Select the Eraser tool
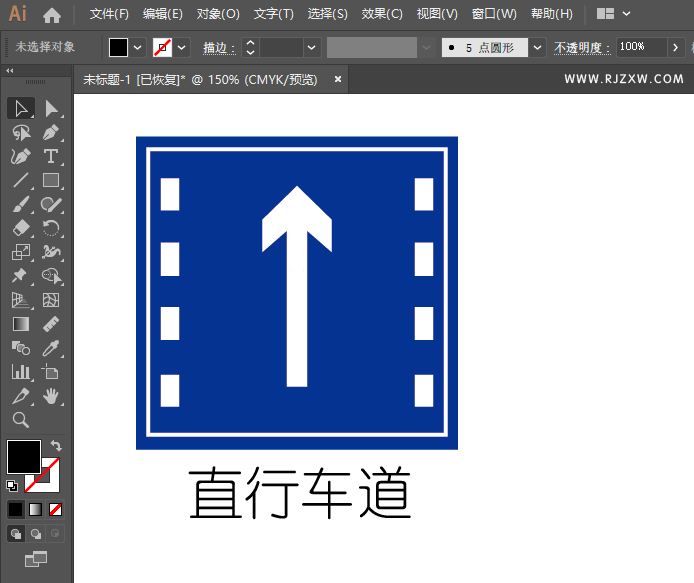 pos(20,228)
